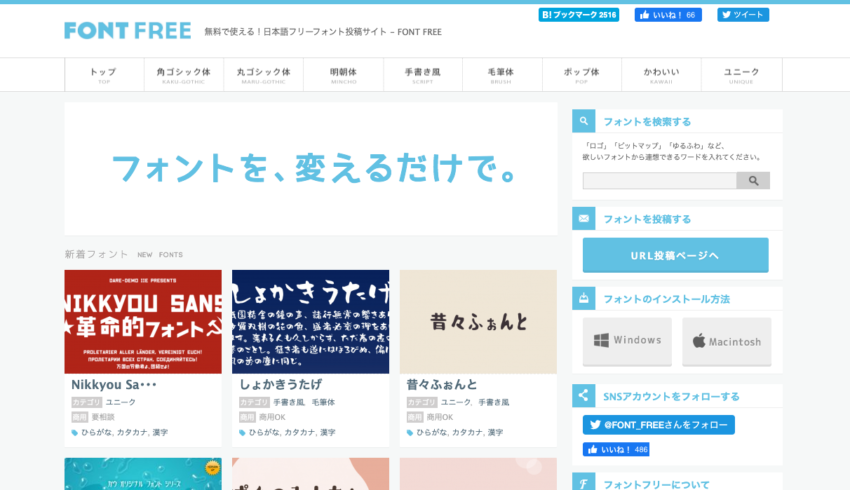Click the share icon beside SNSアカウントをフォローする

click(x=583, y=396)
